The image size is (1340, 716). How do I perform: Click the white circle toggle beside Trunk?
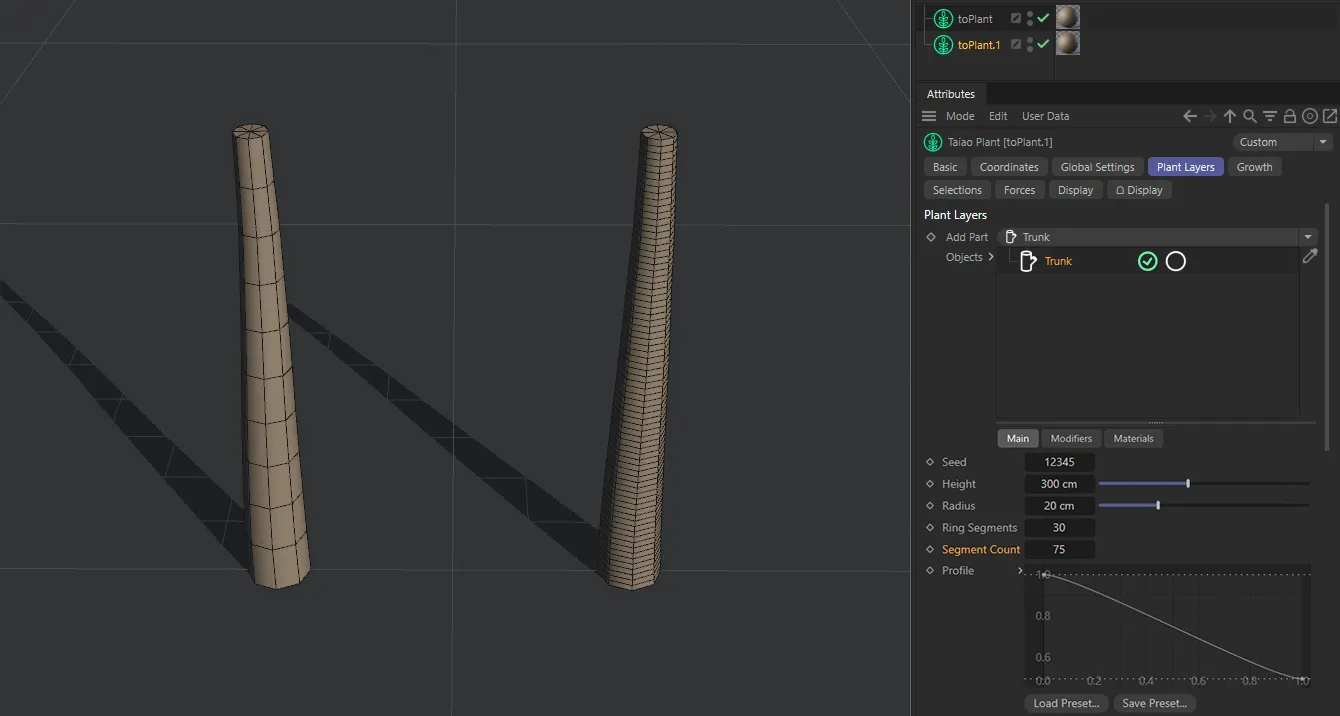[x=1176, y=261]
